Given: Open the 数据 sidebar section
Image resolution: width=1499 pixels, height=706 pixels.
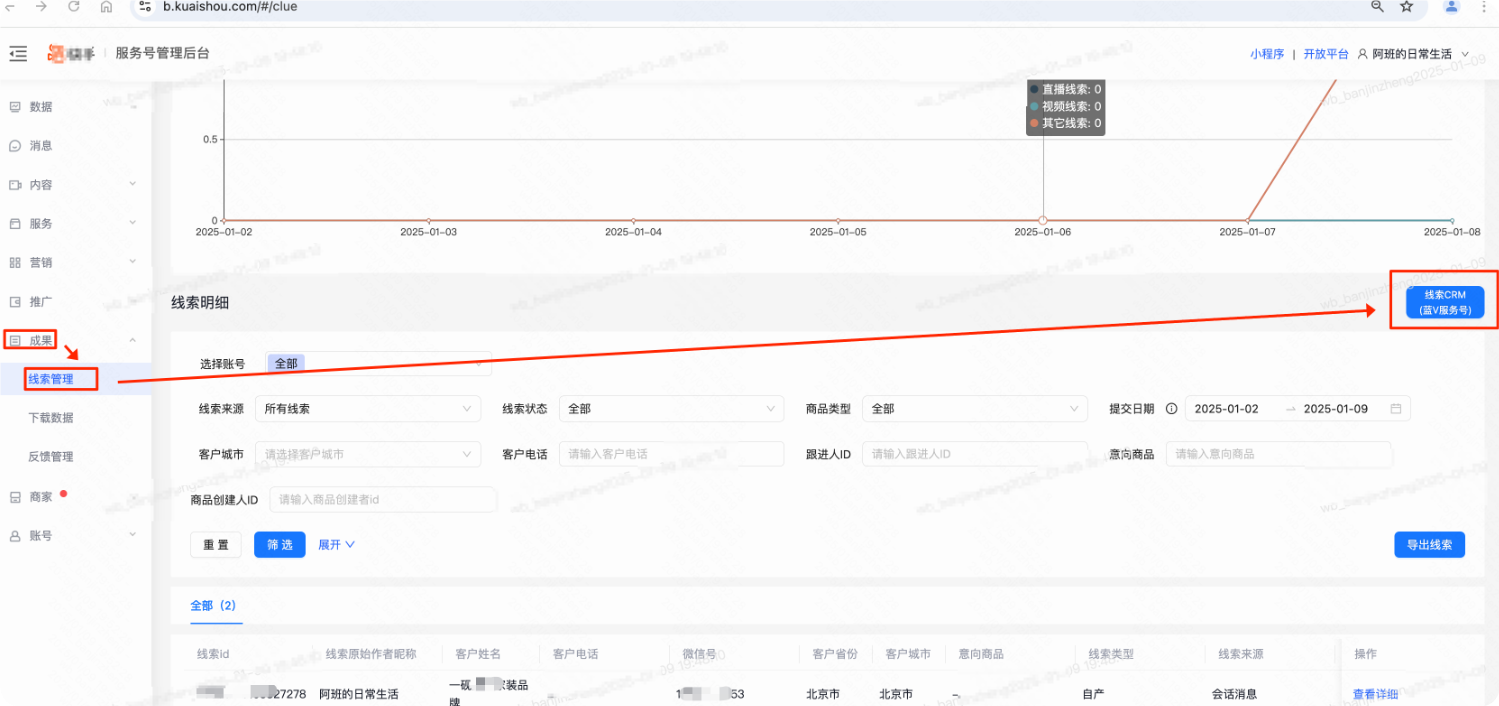Looking at the screenshot, I should point(41,107).
